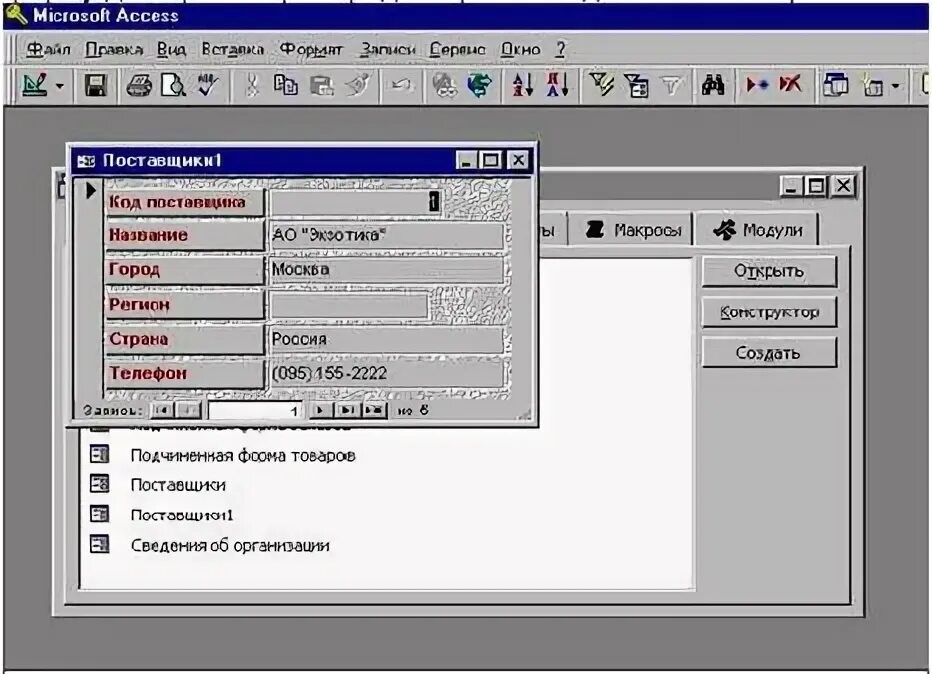Click the Copy icon in toolbar
Image resolution: width=932 pixels, height=674 pixels.
tap(286, 86)
